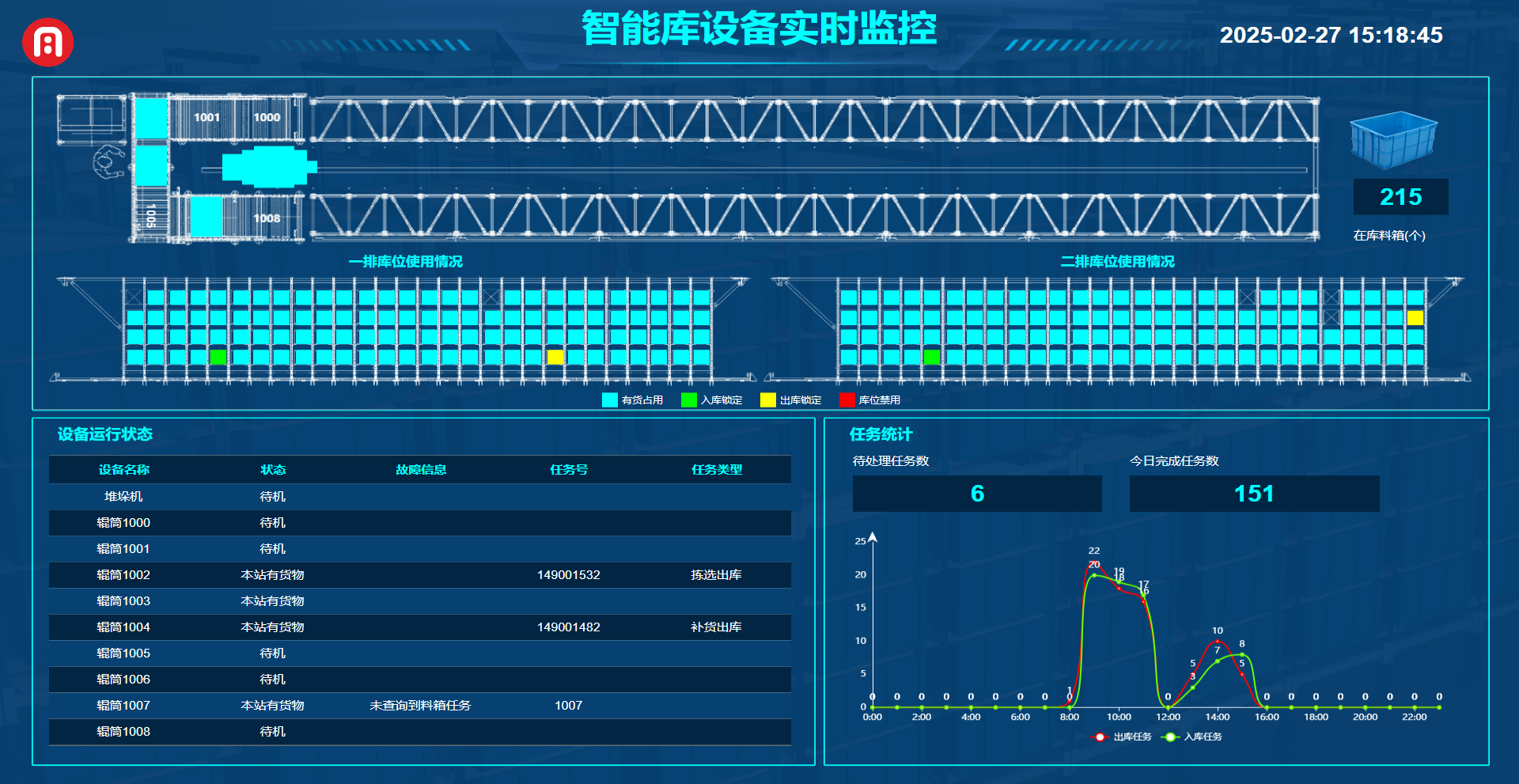Select conveyor roller 1000 on the layout
1519x784 pixels.
267,117
